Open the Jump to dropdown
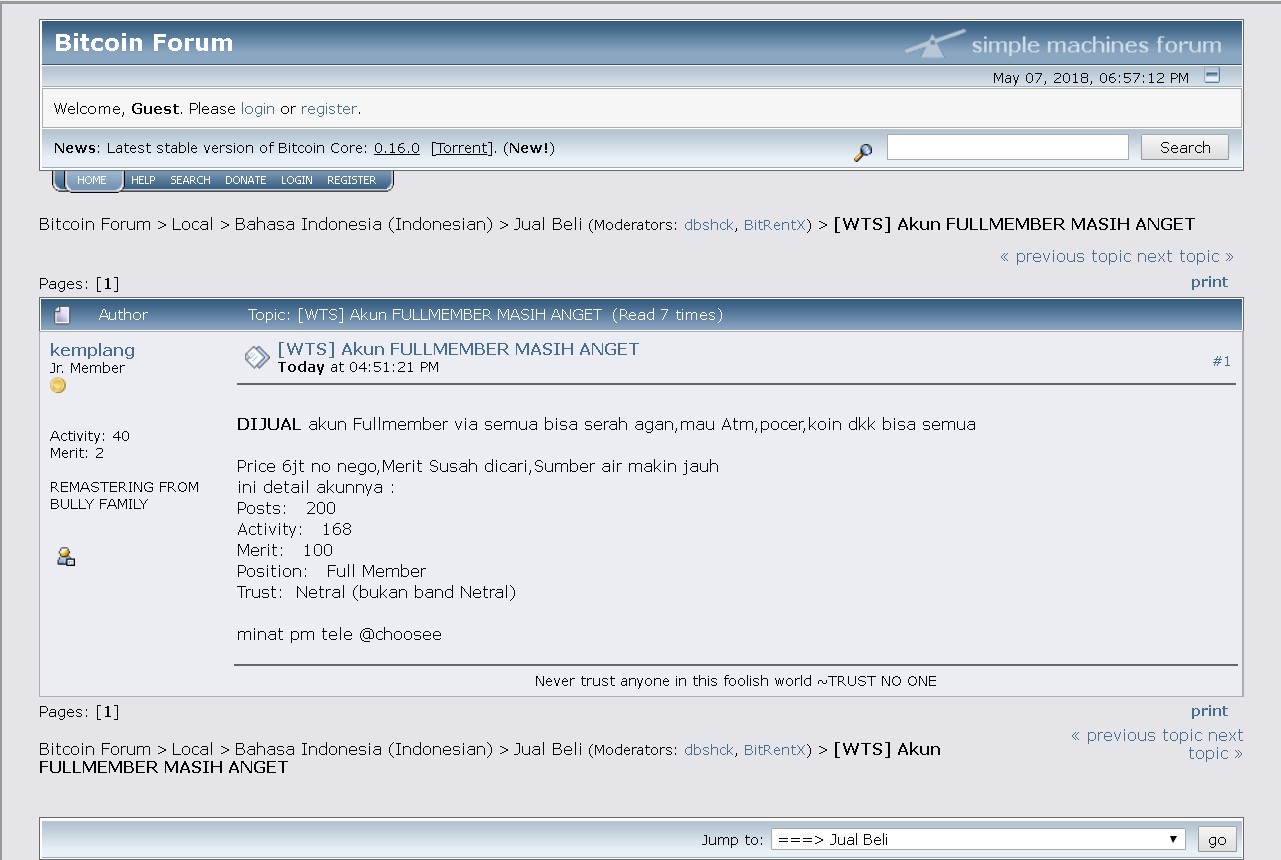The height and width of the screenshot is (860, 1281). coord(978,839)
